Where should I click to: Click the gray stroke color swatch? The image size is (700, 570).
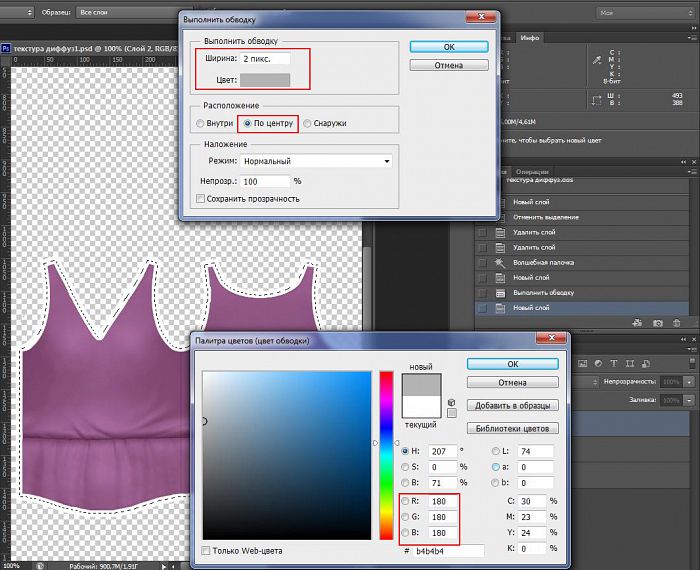(263, 79)
